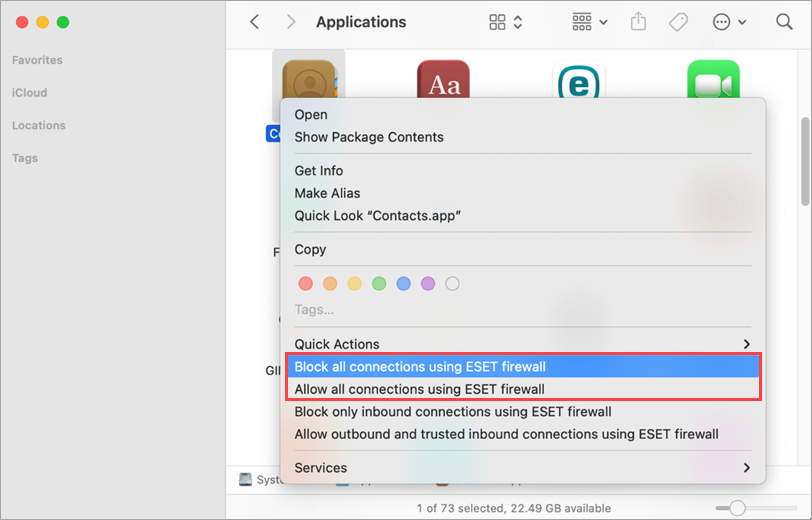
Task: Select Allow outbound and trusted inbound connections
Action: [523, 434]
